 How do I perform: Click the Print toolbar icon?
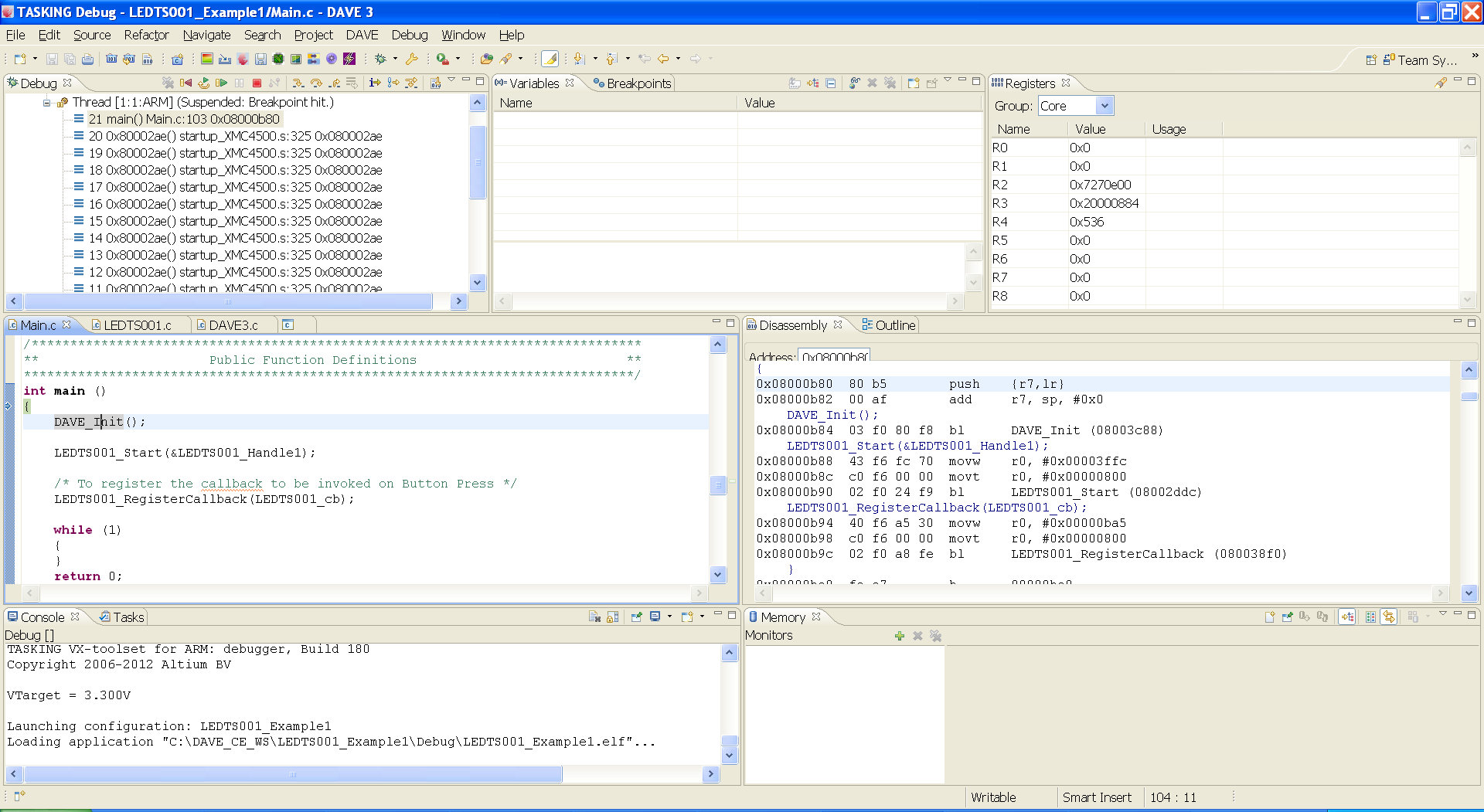87,59
